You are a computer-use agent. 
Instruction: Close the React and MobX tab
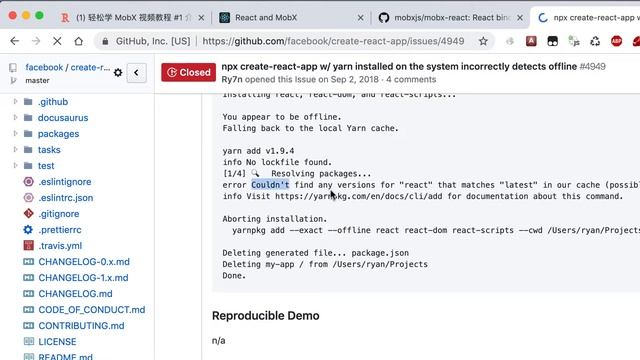pos(360,18)
